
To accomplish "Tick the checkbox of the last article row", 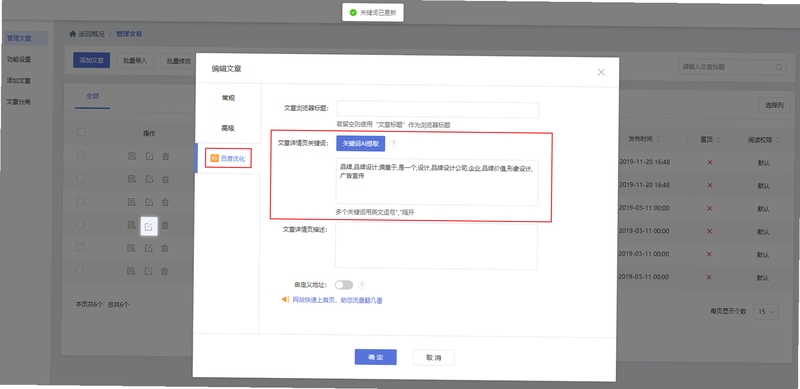I will tap(81, 270).
